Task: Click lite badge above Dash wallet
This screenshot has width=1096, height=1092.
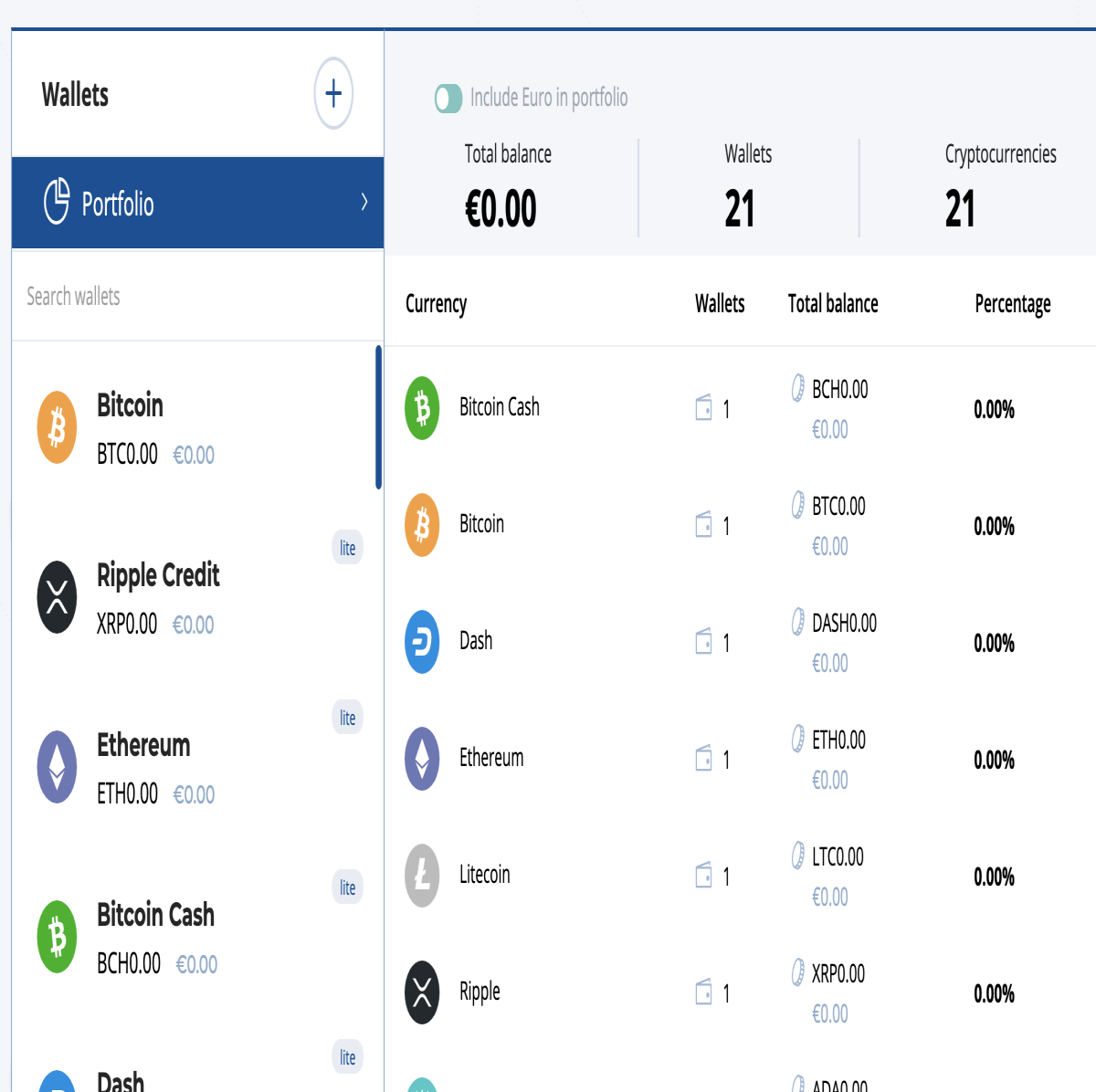Action: pos(348,1057)
